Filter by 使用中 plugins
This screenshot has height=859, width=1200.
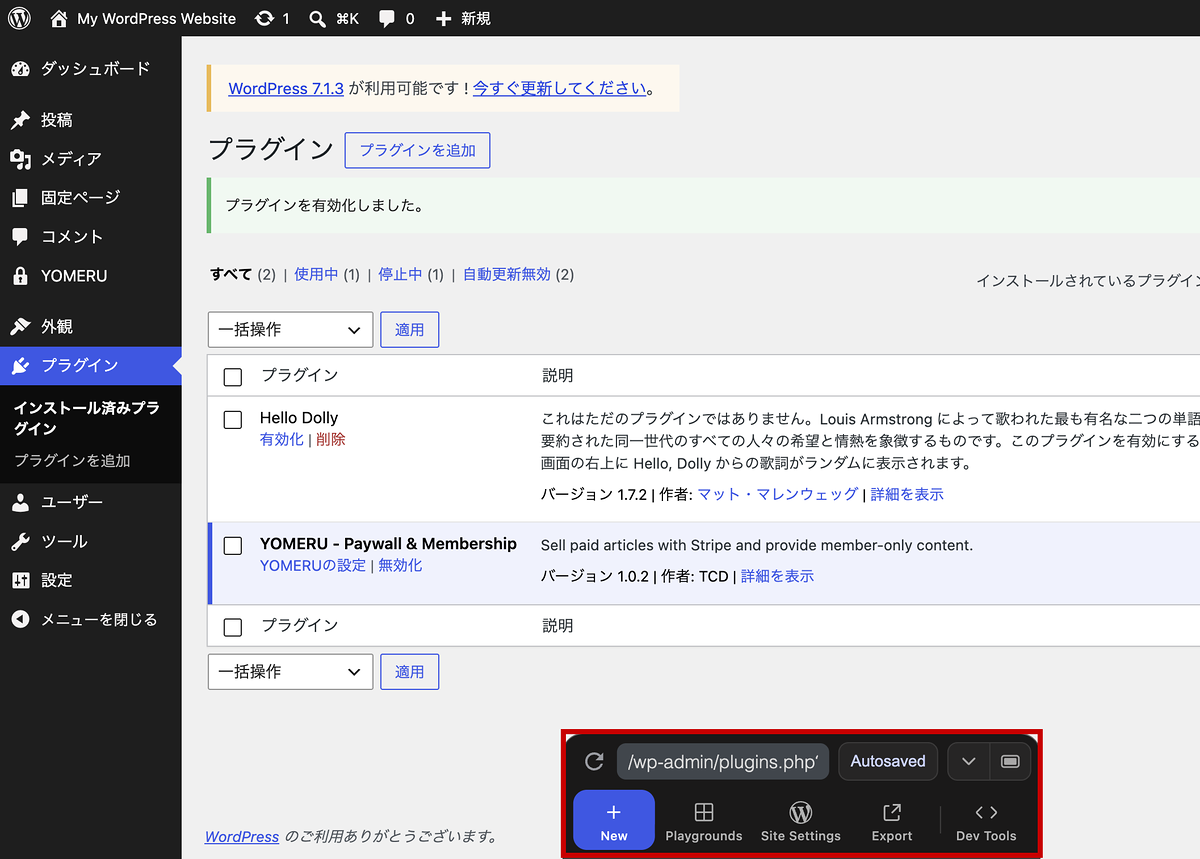point(316,274)
